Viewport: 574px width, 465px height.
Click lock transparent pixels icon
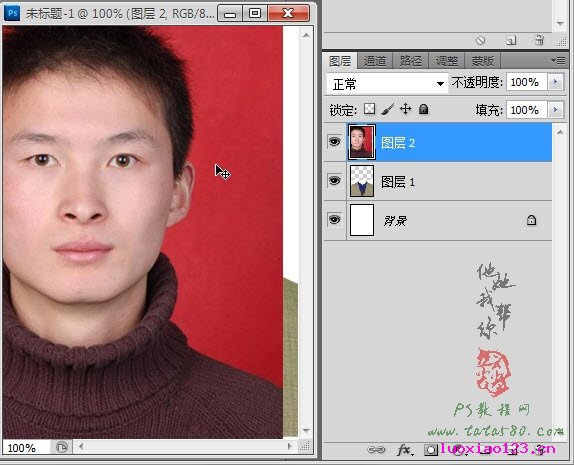click(369, 109)
